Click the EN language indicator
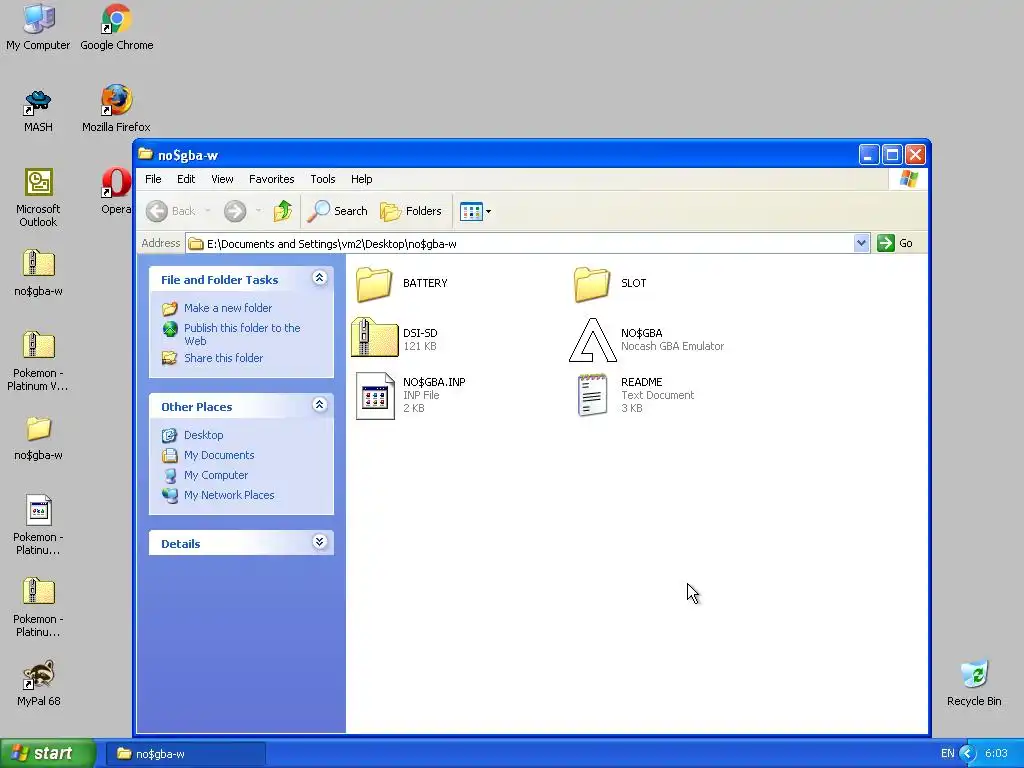 pos(948,754)
